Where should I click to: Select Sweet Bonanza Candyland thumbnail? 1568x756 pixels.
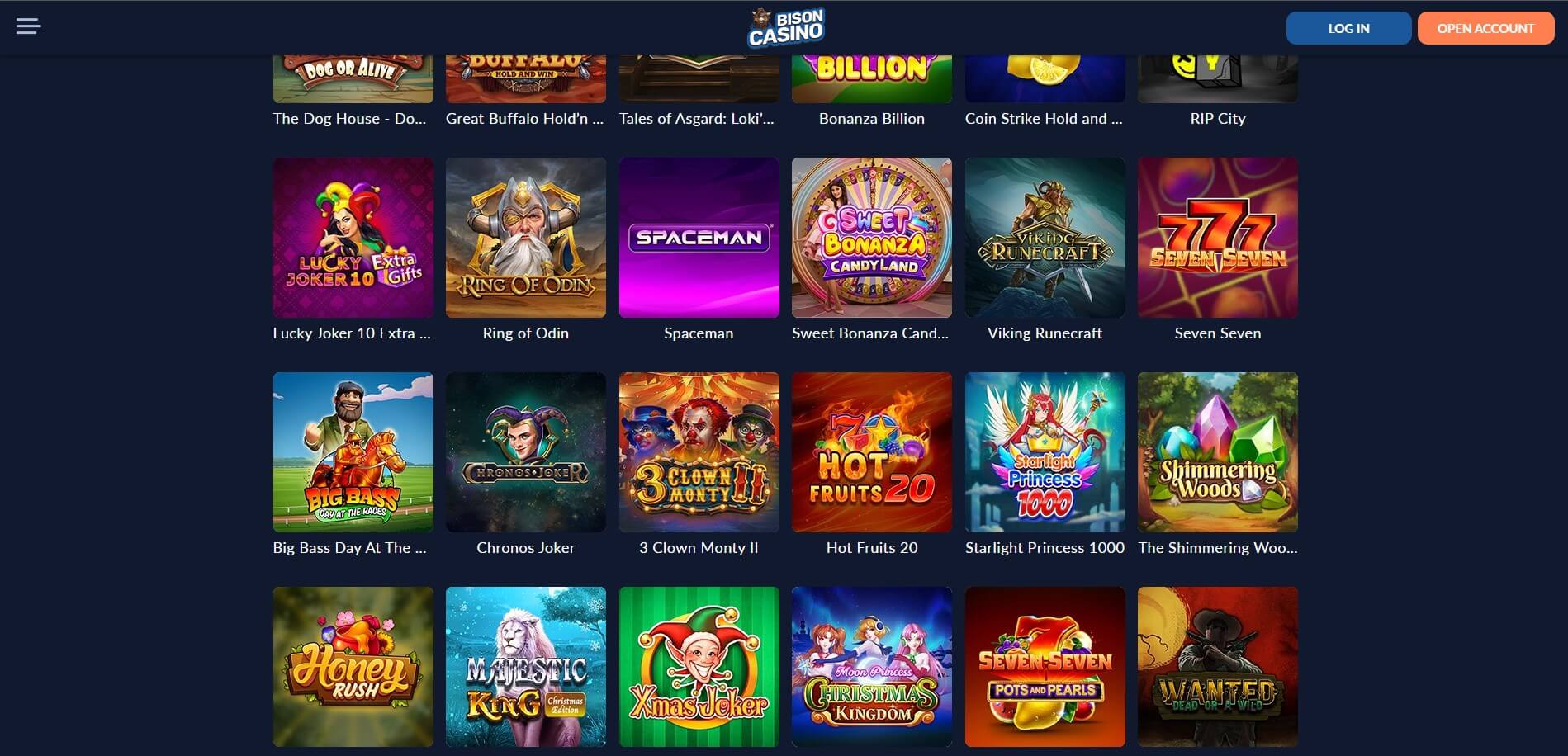point(872,238)
